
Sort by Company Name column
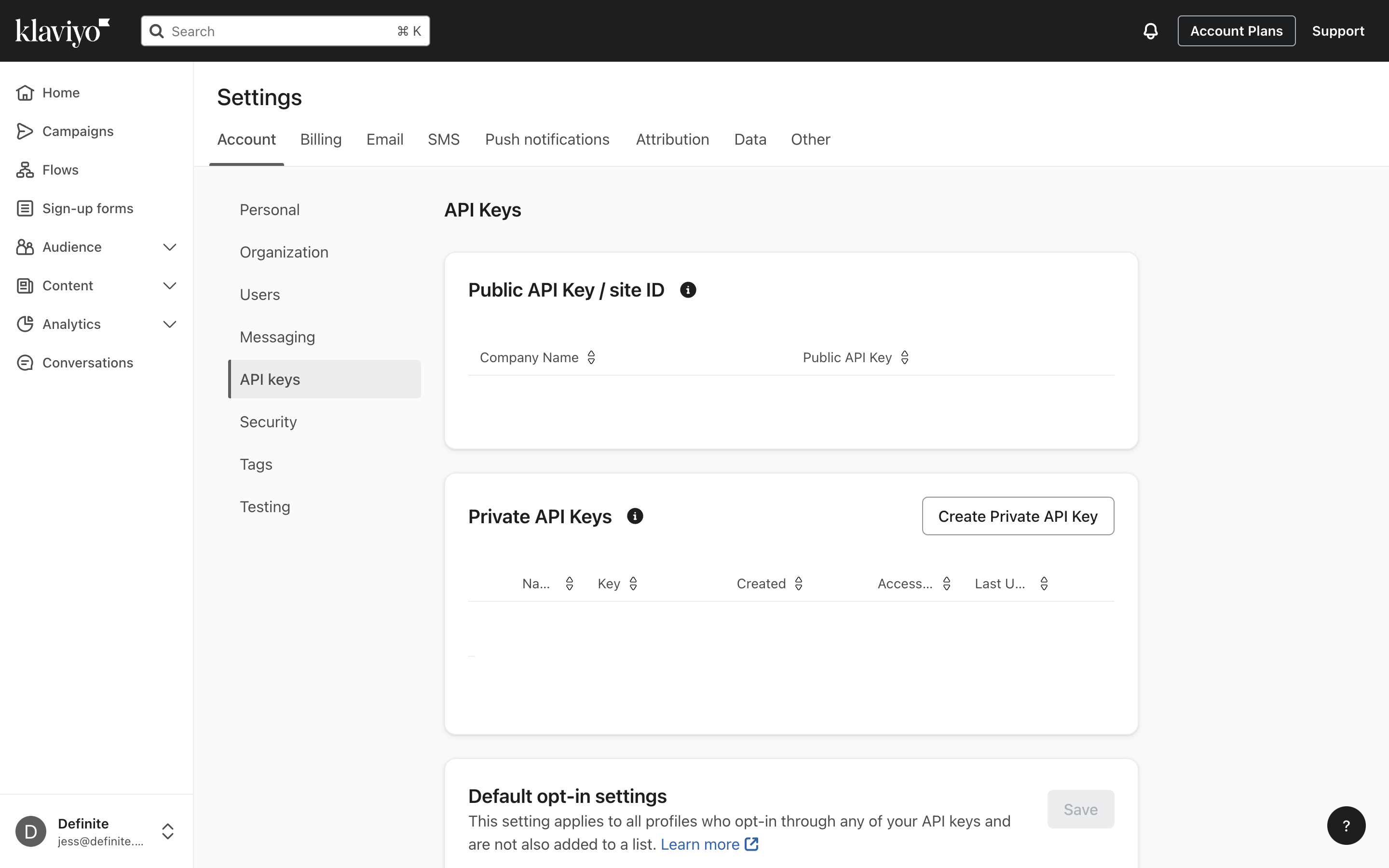(x=591, y=358)
